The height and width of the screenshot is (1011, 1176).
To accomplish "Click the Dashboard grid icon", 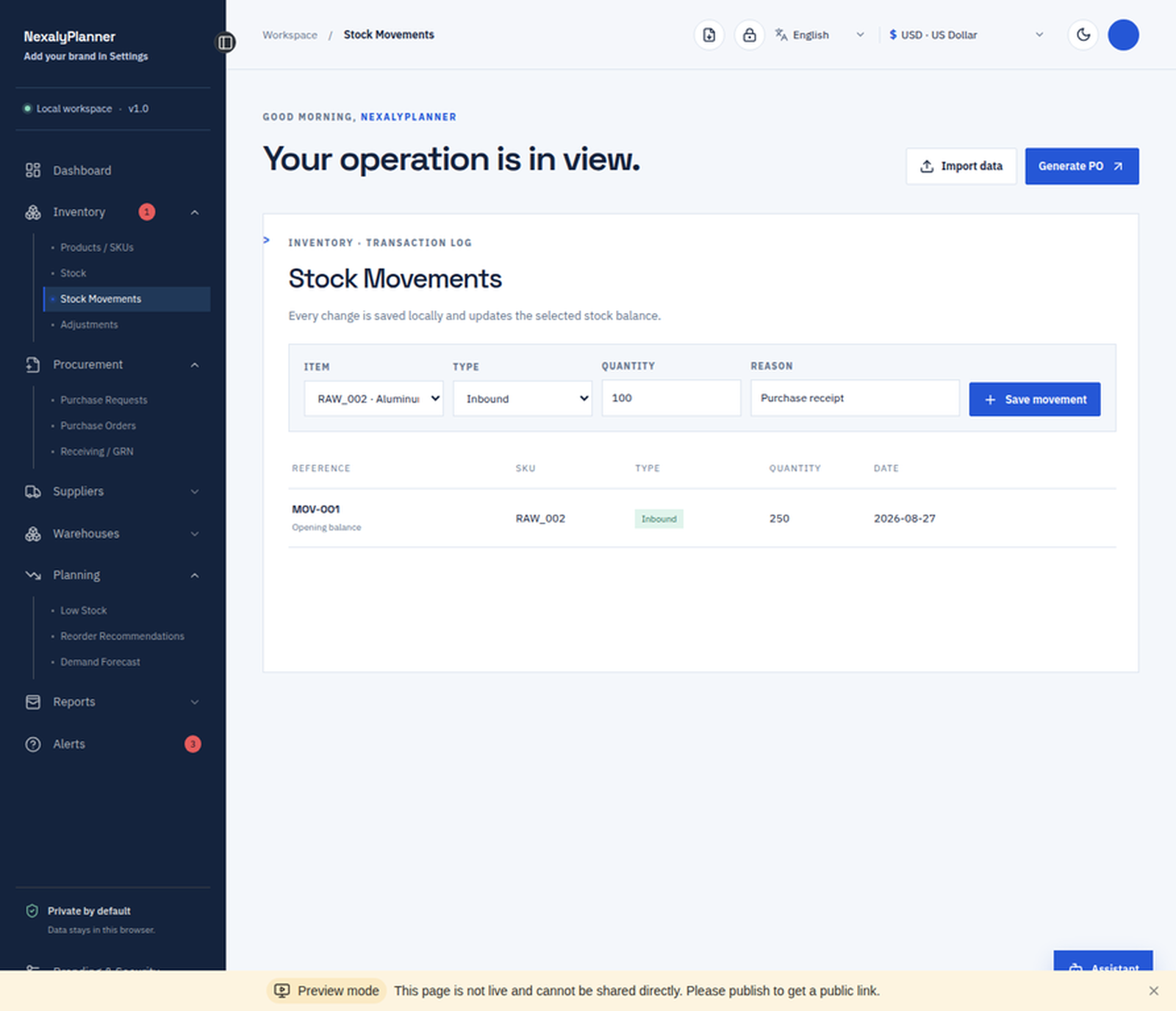I will pos(33,170).
